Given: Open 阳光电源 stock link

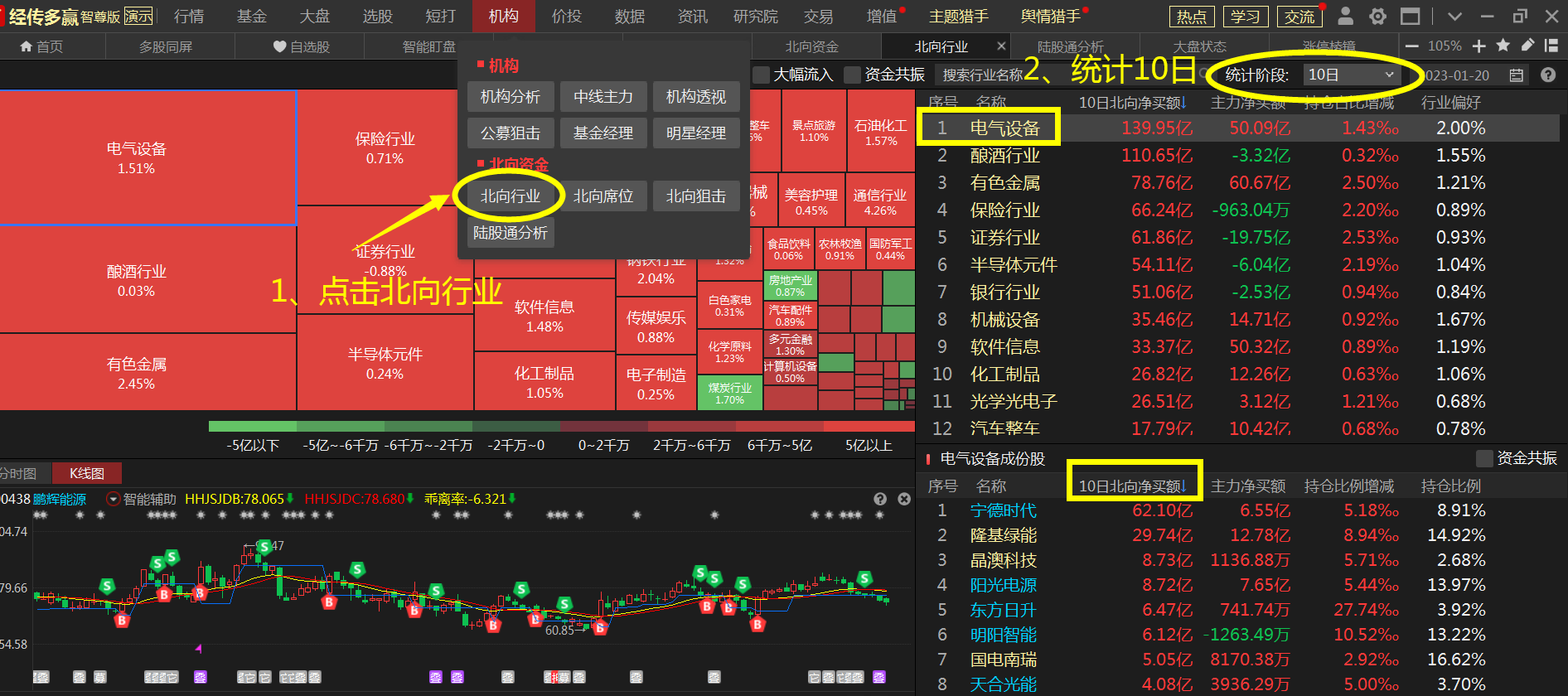Looking at the screenshot, I should coord(1004,585).
